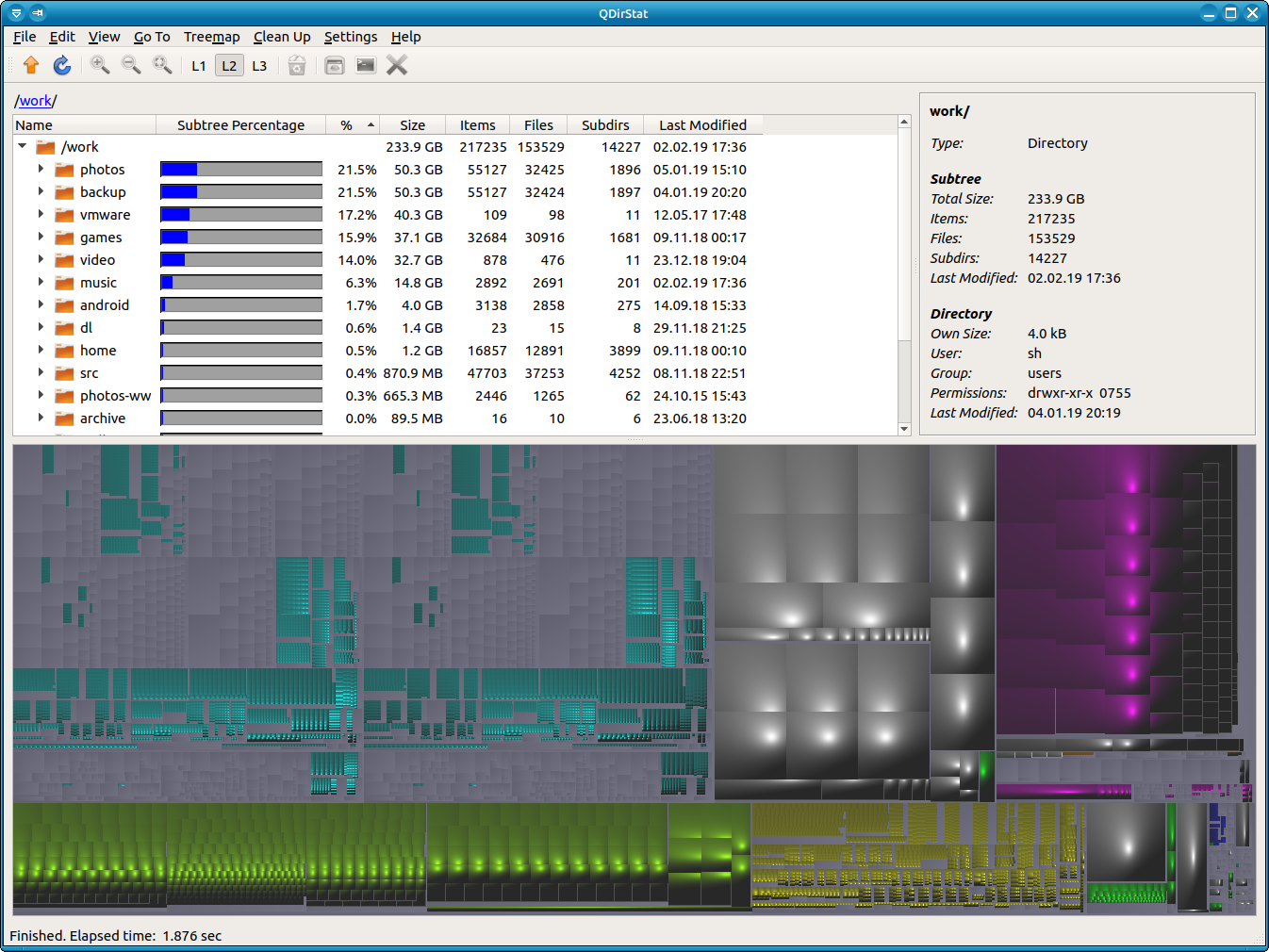Image resolution: width=1269 pixels, height=952 pixels.
Task: Move selected item to trash
Action: tap(296, 65)
